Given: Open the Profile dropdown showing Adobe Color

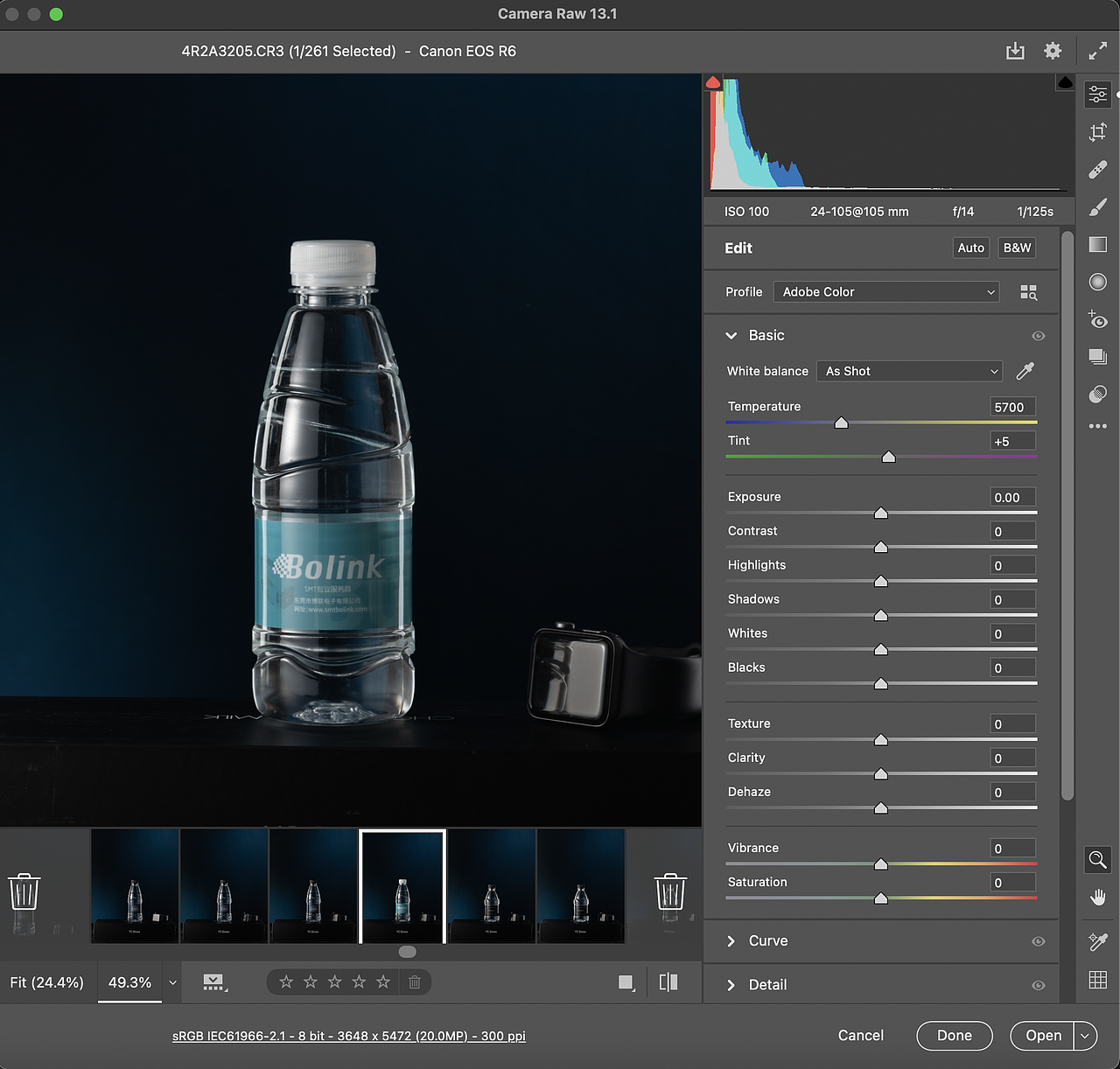Looking at the screenshot, I should tap(886, 291).
